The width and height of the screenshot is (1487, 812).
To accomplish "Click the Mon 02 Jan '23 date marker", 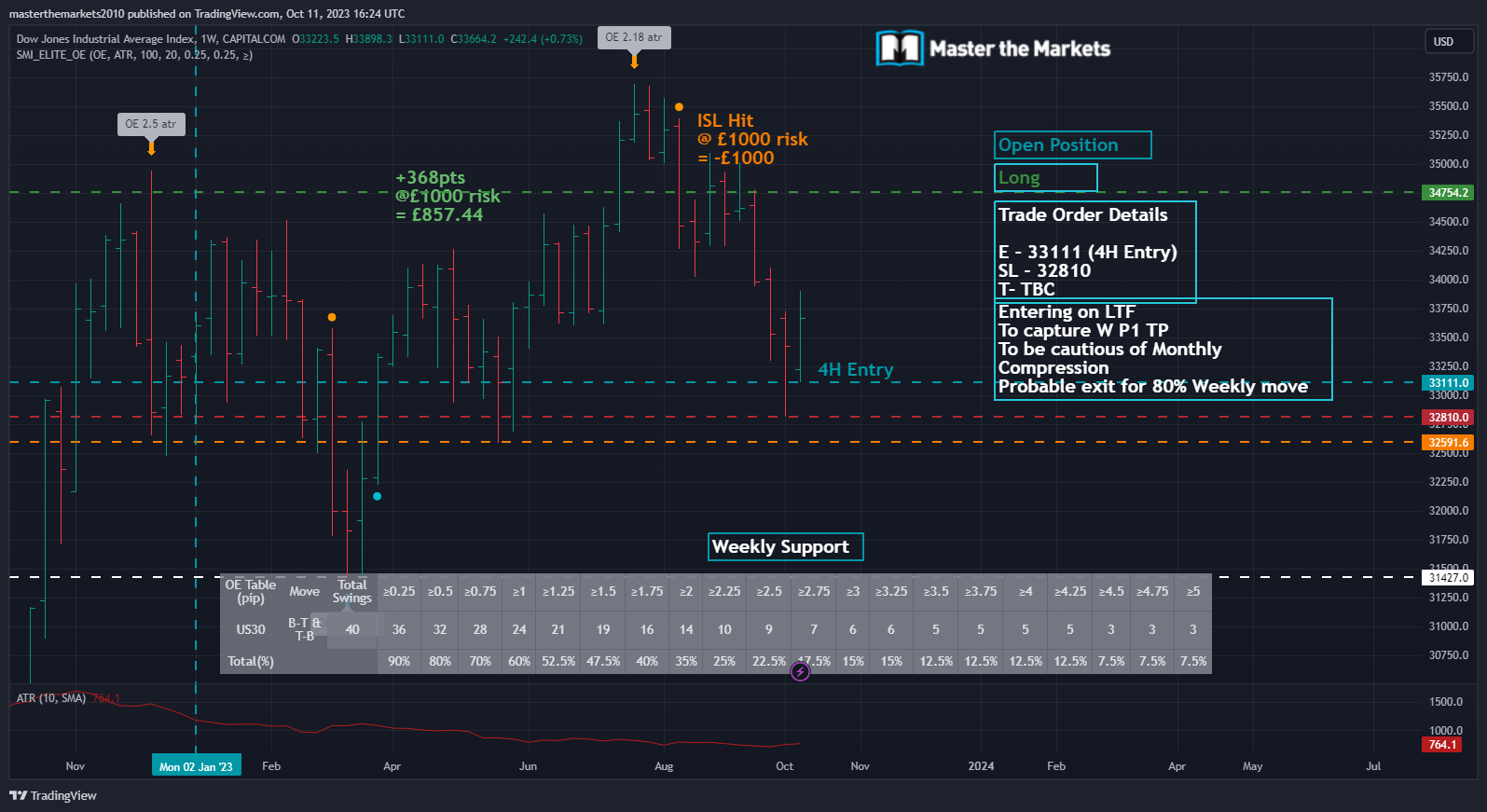I will tap(196, 766).
